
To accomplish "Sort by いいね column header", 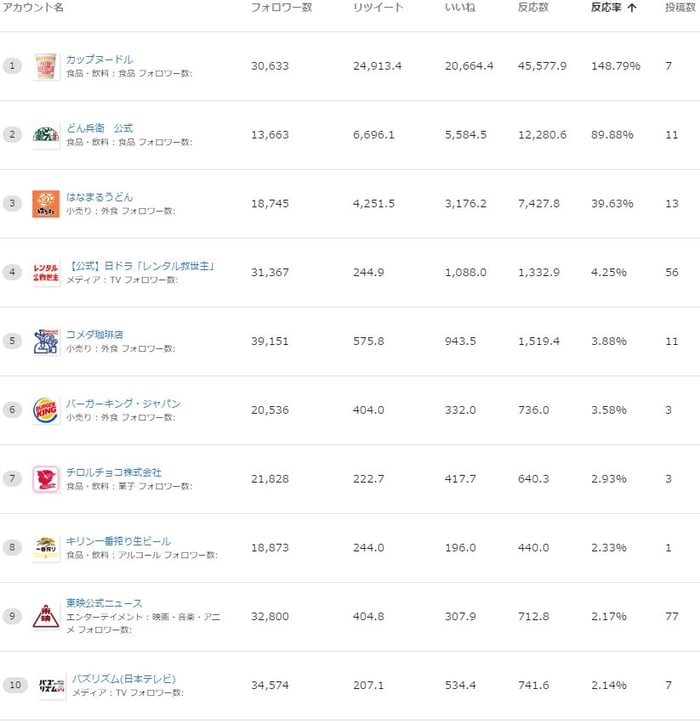I will tap(460, 7).
